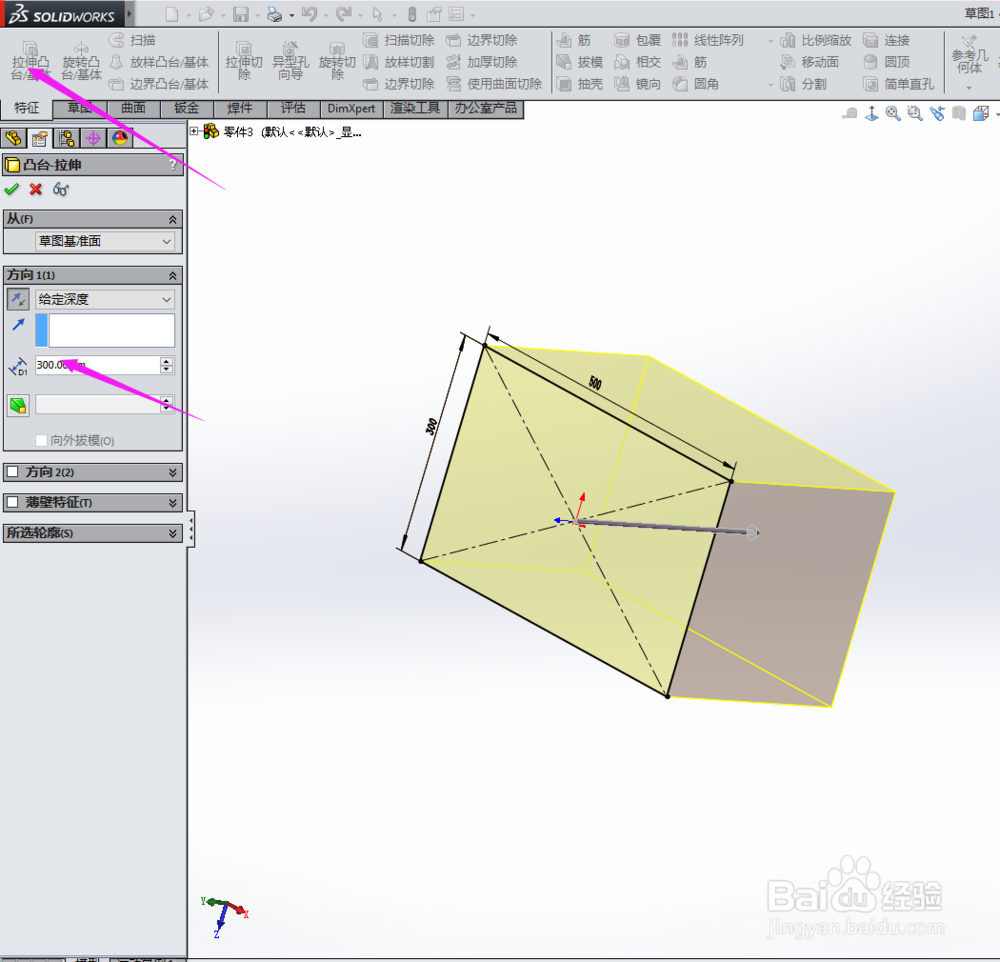This screenshot has width=1000, height=962.
Task: Click 边界凸台/基体 boundary boss tool
Action: [159, 84]
